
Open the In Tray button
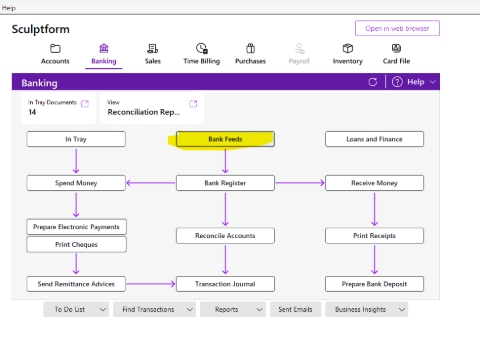76,139
